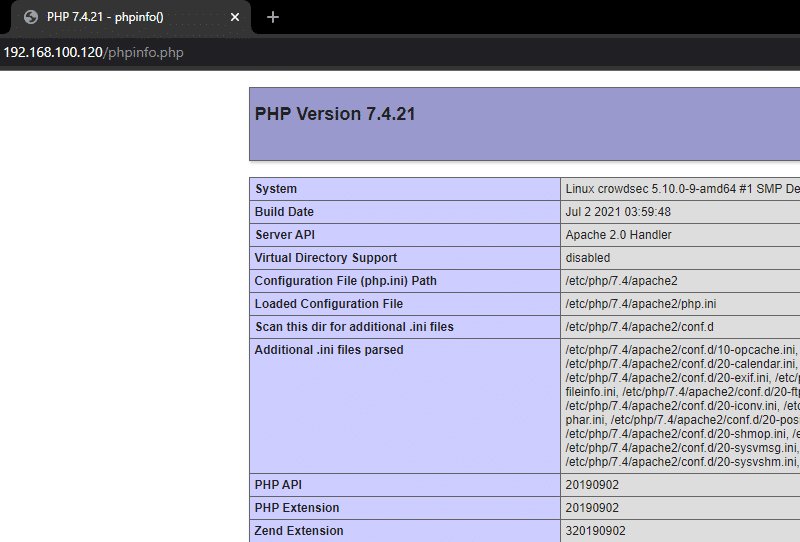Open a new tab with the plus button
Screen dimensions: 800x542
[273, 17]
